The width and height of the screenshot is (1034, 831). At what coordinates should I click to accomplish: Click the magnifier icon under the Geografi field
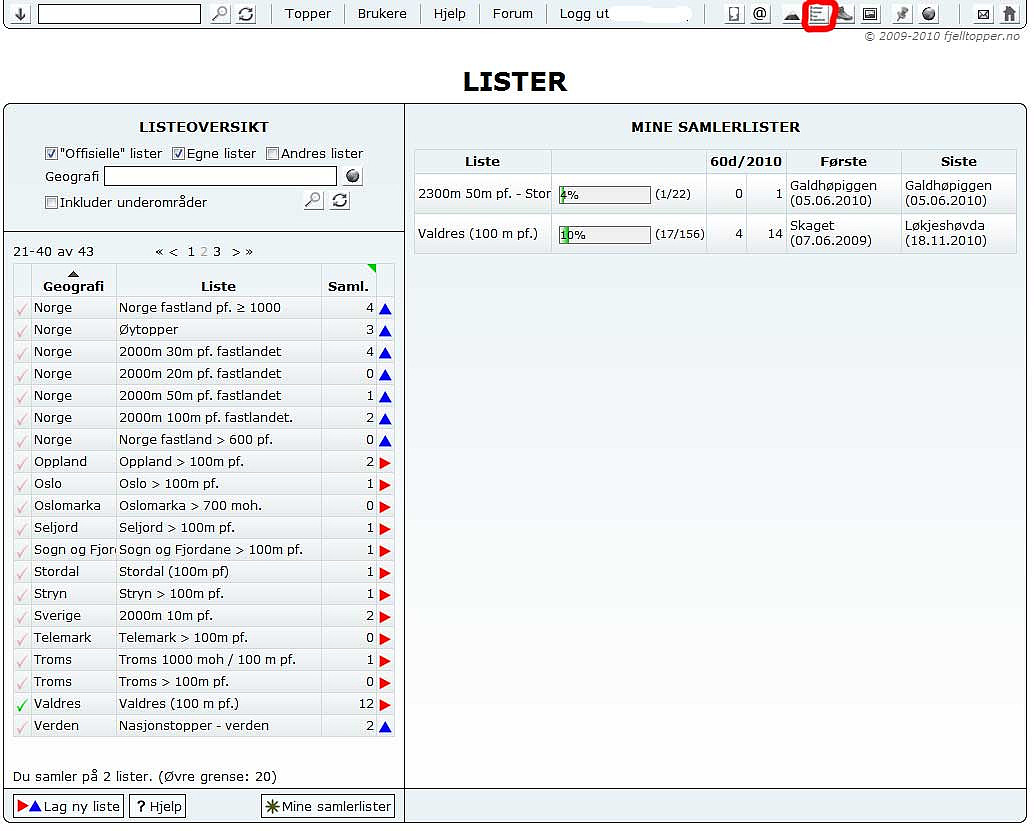(x=313, y=200)
